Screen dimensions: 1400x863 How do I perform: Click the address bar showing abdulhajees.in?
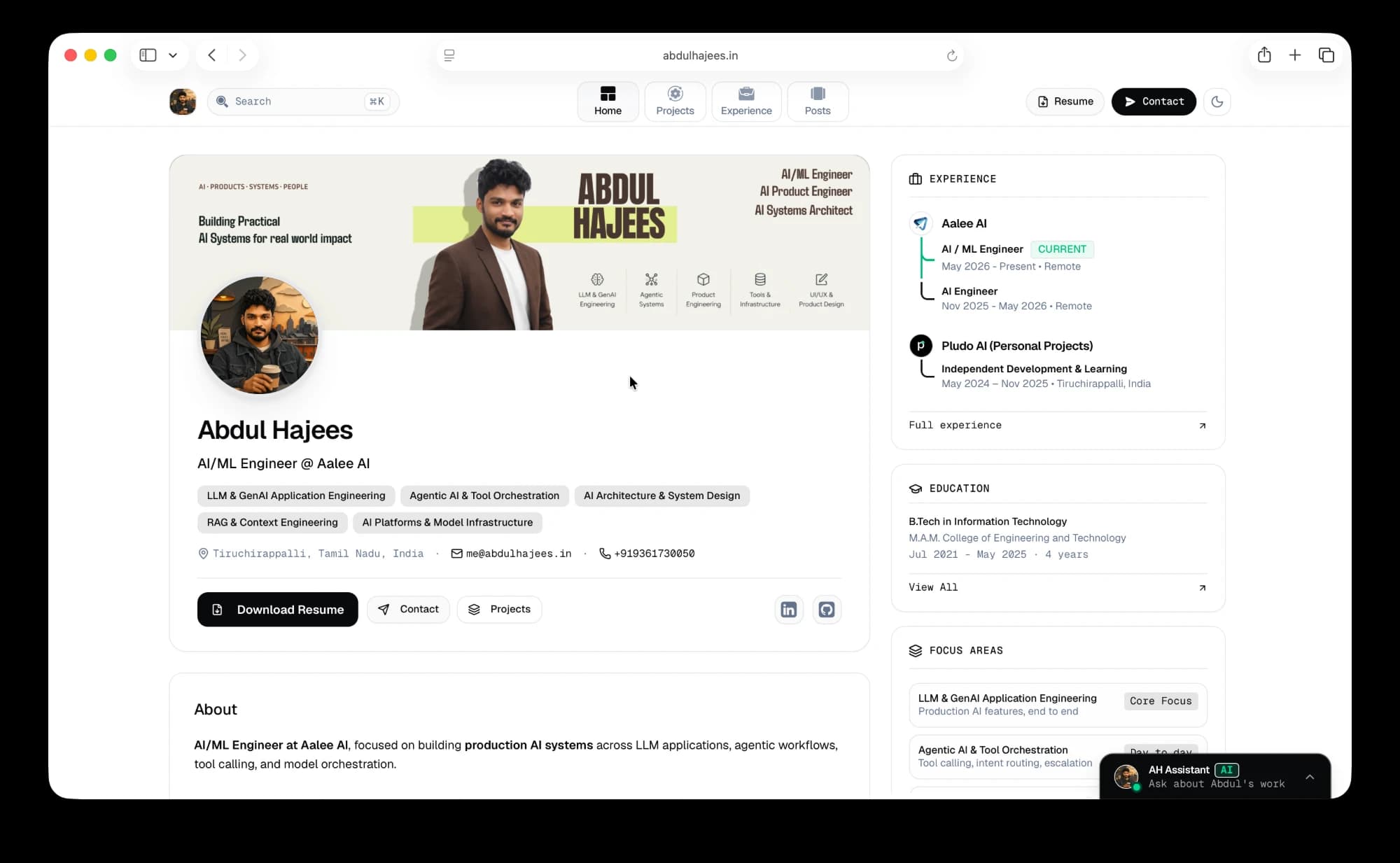click(700, 55)
